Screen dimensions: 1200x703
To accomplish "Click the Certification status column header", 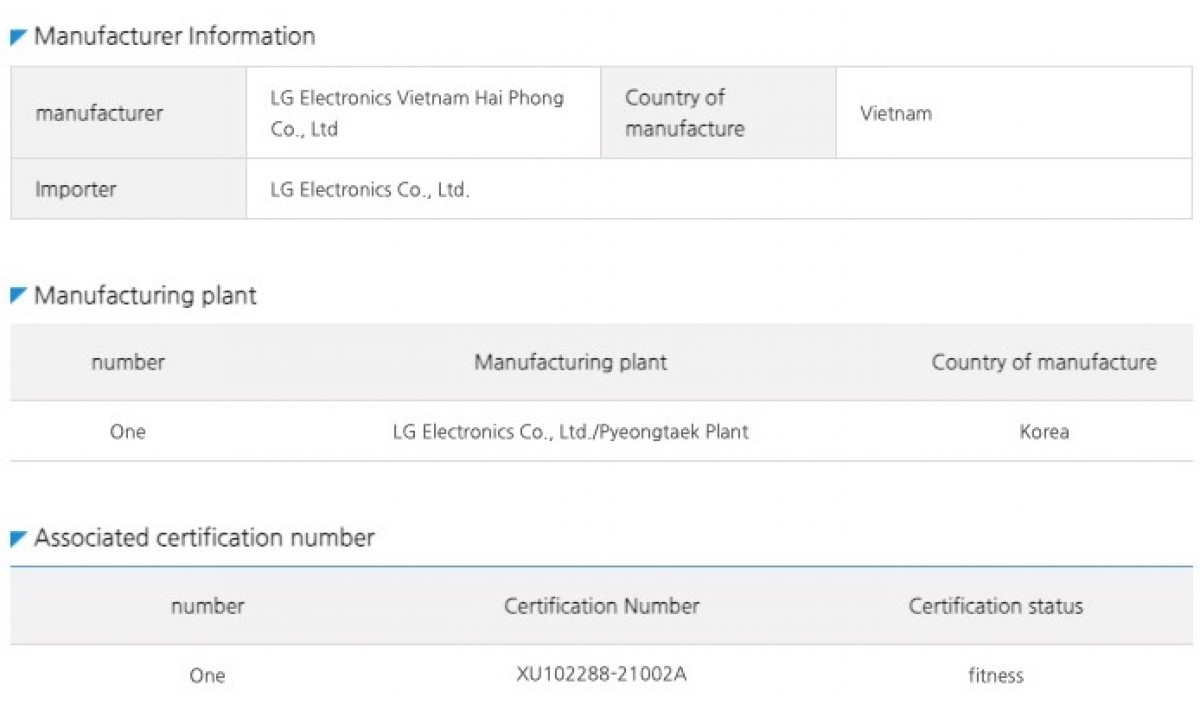I will pyautogui.click(x=995, y=606).
